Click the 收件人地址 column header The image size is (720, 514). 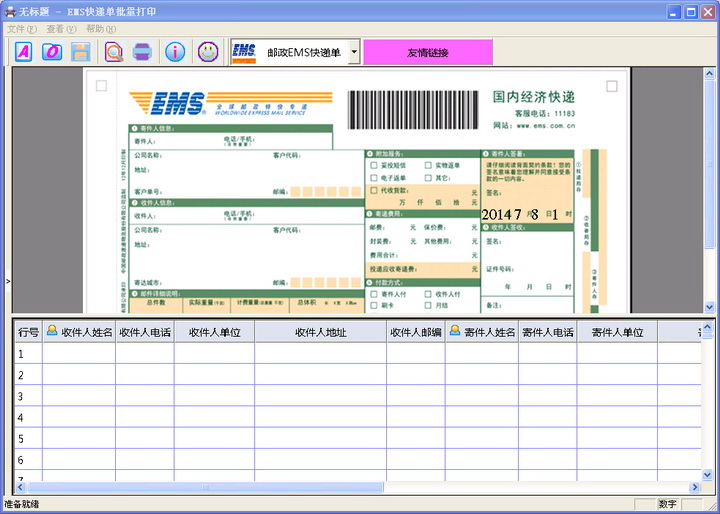tap(321, 332)
